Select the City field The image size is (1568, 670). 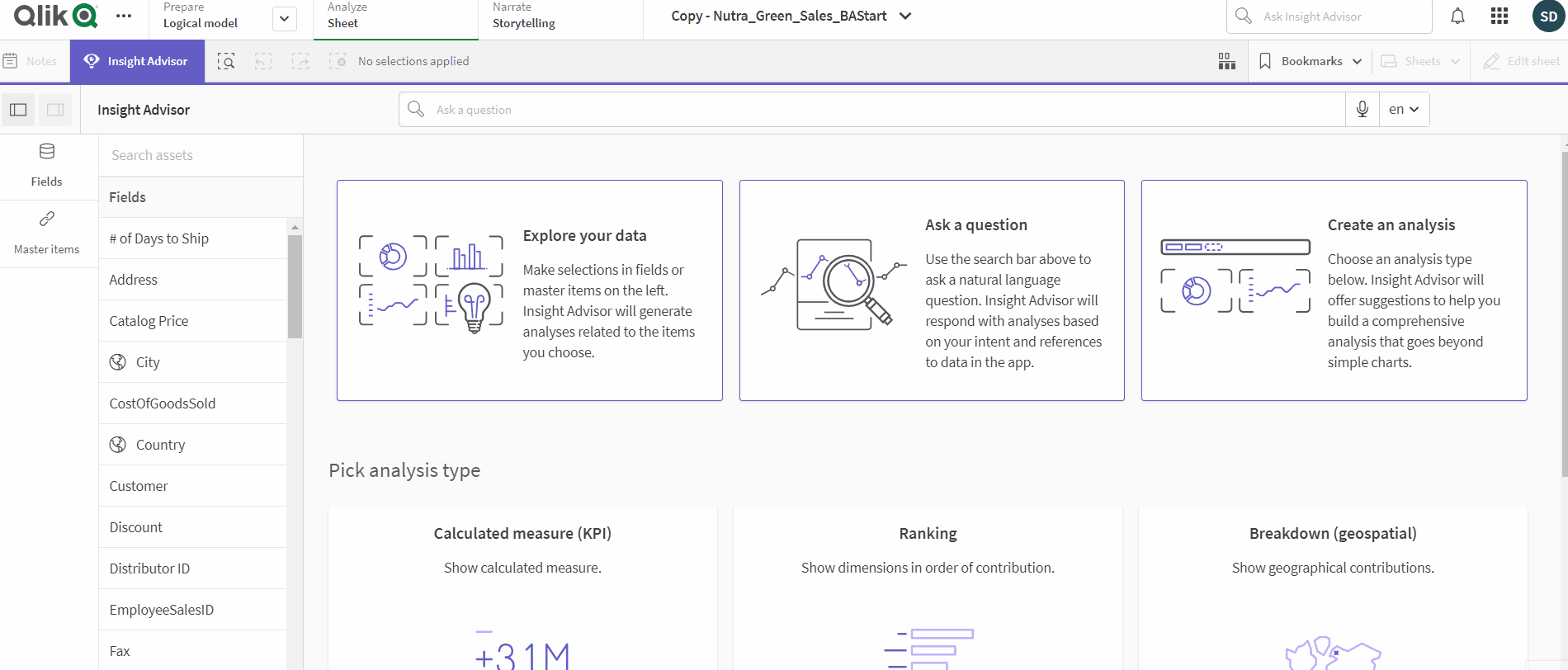[192, 362]
